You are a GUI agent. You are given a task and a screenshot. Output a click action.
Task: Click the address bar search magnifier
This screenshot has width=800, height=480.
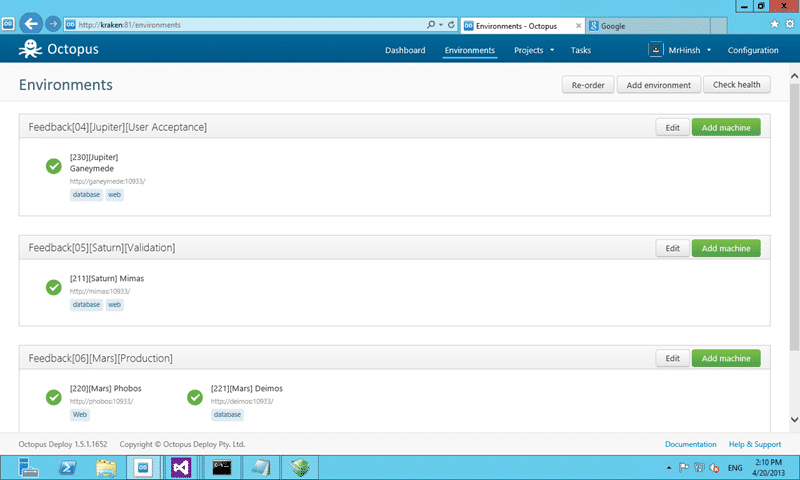(x=431, y=24)
